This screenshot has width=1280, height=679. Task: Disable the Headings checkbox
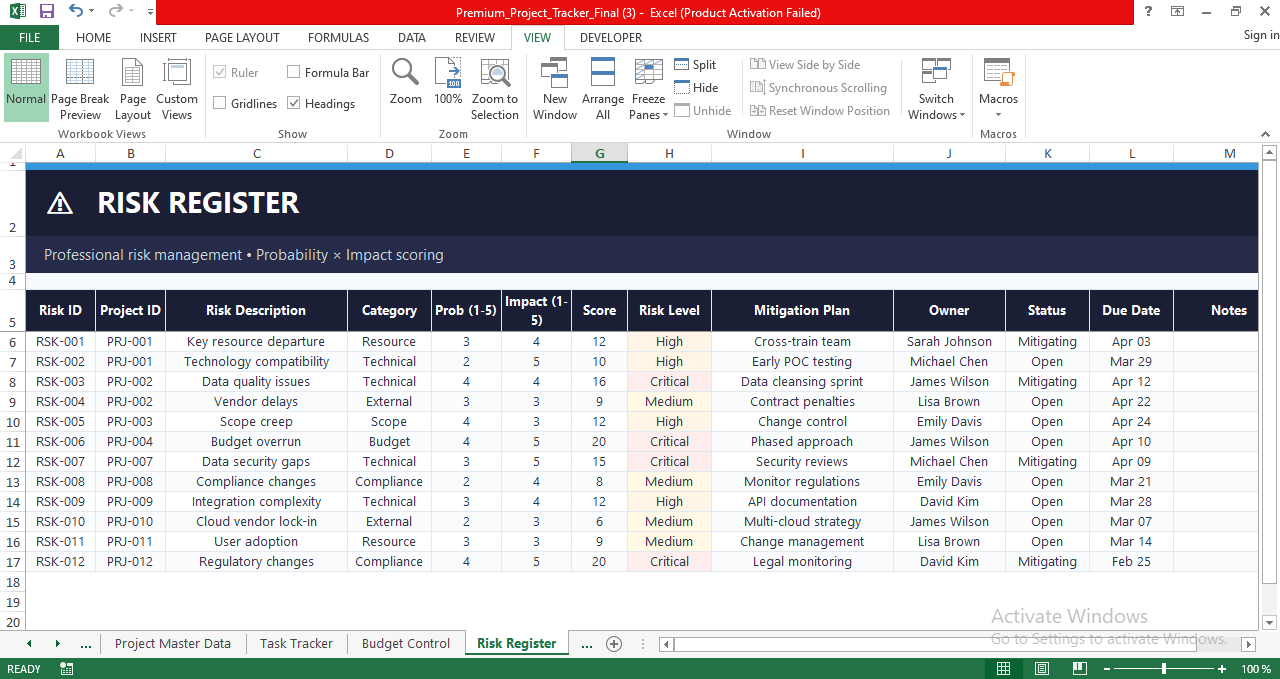pos(294,103)
